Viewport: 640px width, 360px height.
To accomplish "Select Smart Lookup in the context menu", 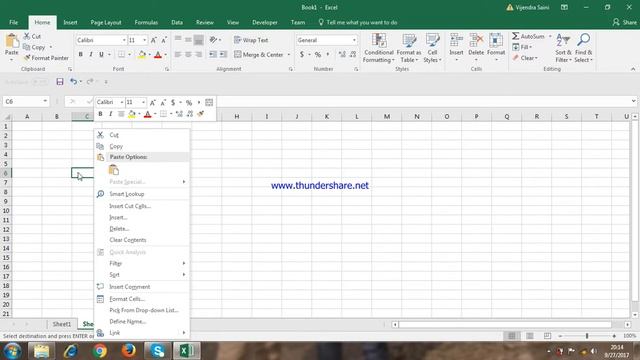I will point(142,194).
